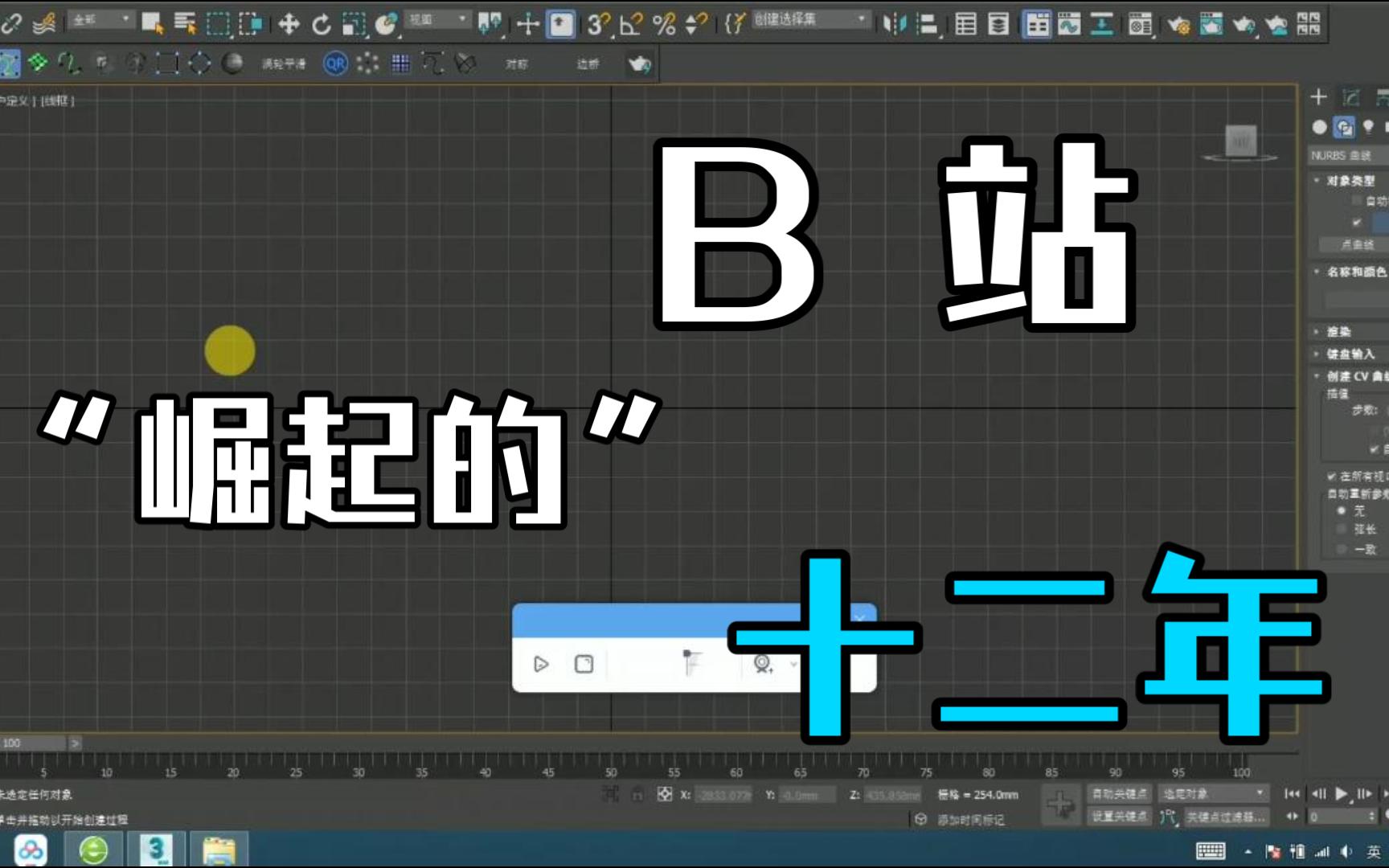The image size is (1389, 868).
Task: Toggle the Ribbon display
Action: pyautogui.click(x=1037, y=24)
